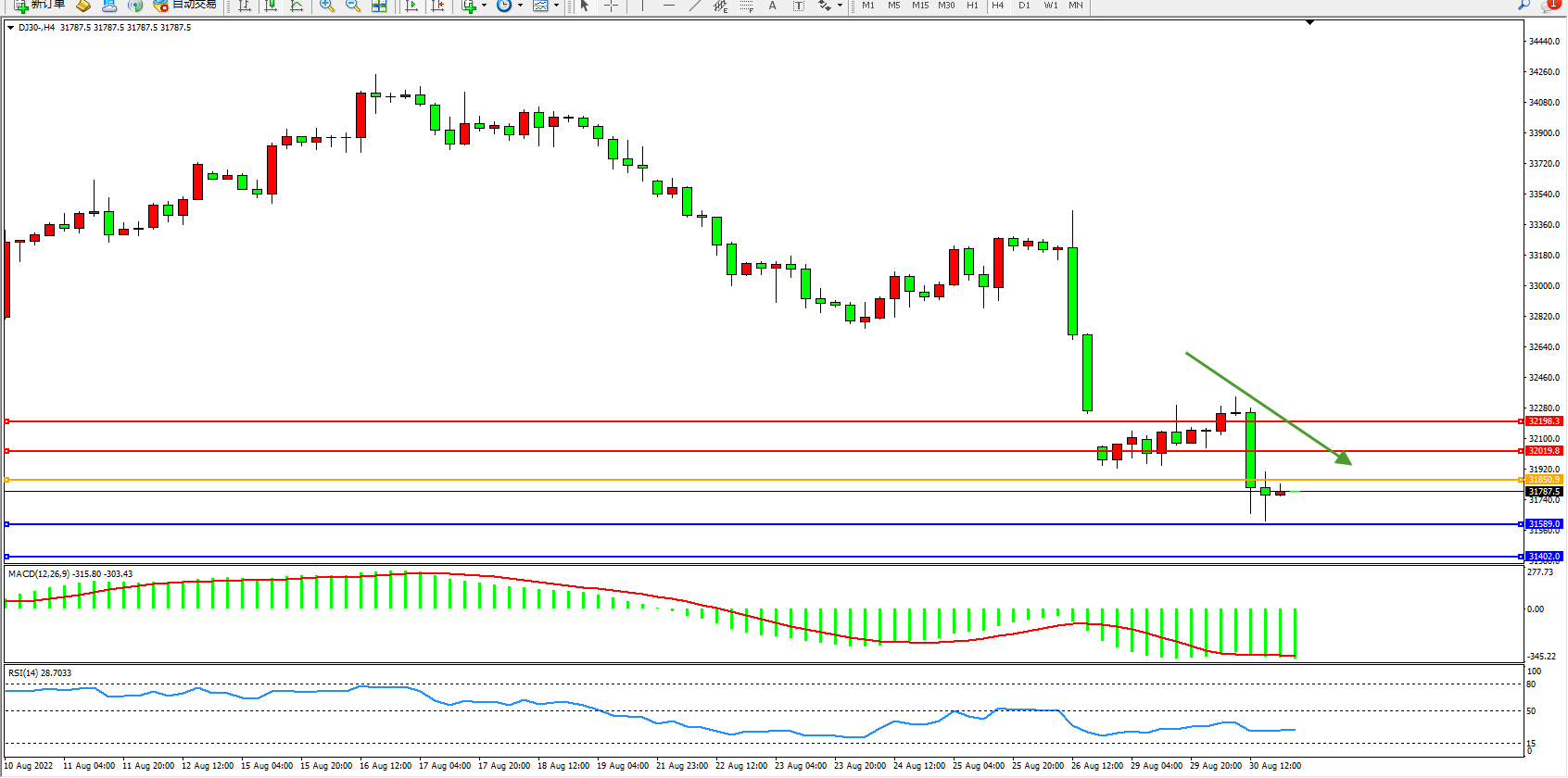Select the text label 'T' tool
The height and width of the screenshot is (778, 1568).
[799, 6]
